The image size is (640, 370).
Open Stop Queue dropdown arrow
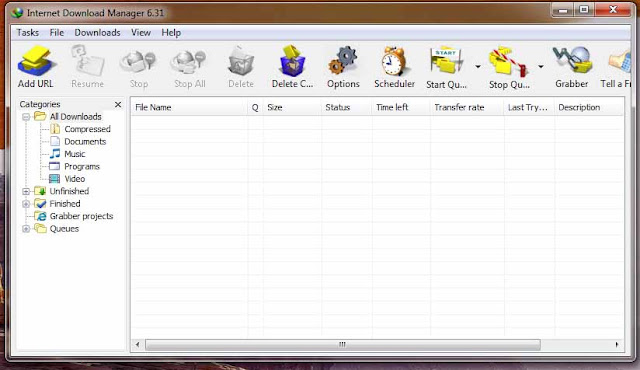541,66
